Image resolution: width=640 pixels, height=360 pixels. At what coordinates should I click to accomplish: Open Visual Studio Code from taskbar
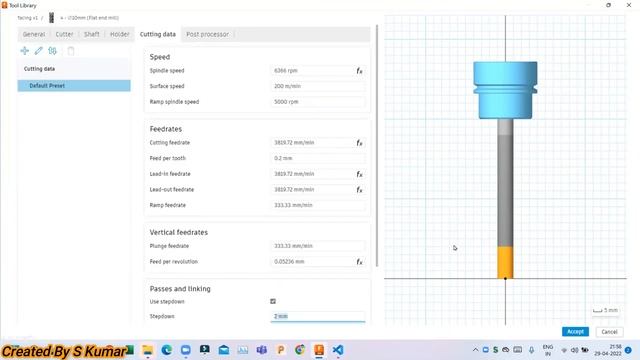(338, 350)
